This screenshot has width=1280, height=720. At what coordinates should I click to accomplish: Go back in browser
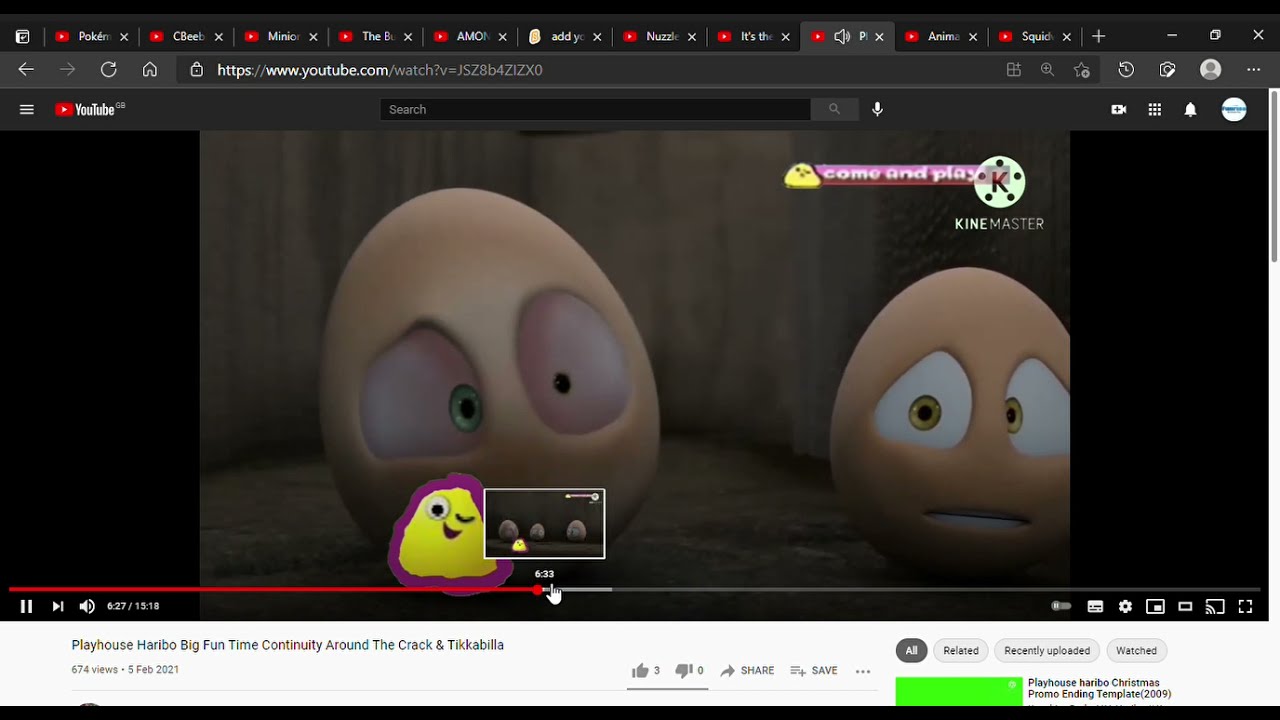coord(26,70)
